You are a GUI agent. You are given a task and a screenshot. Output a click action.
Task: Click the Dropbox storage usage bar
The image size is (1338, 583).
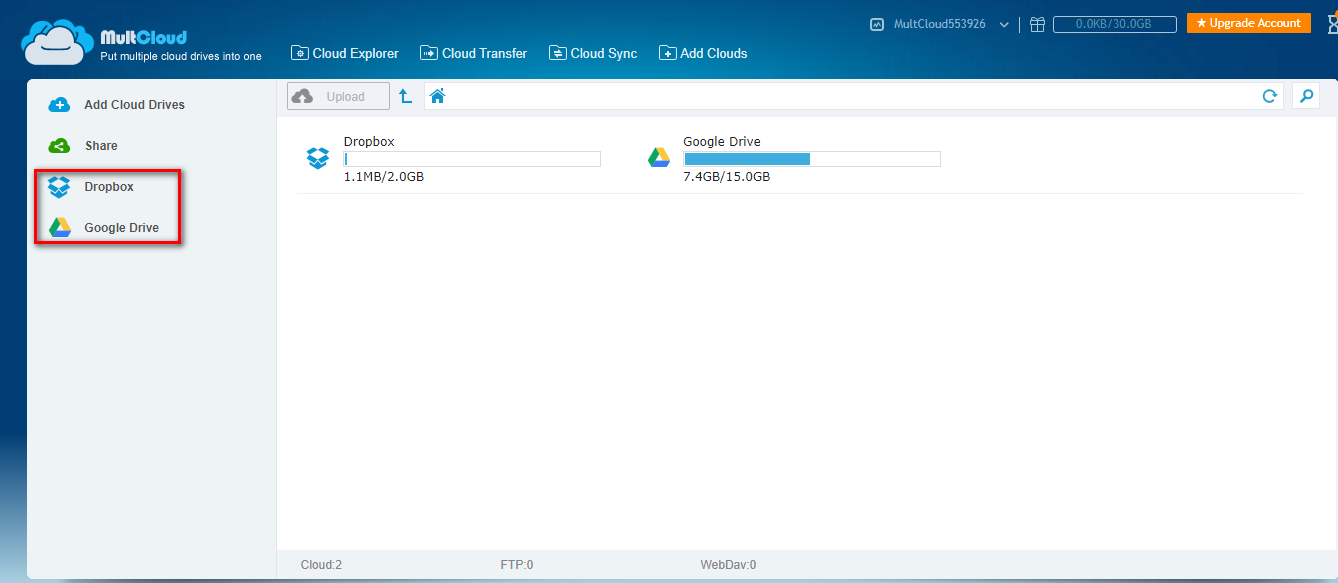pyautogui.click(x=472, y=159)
